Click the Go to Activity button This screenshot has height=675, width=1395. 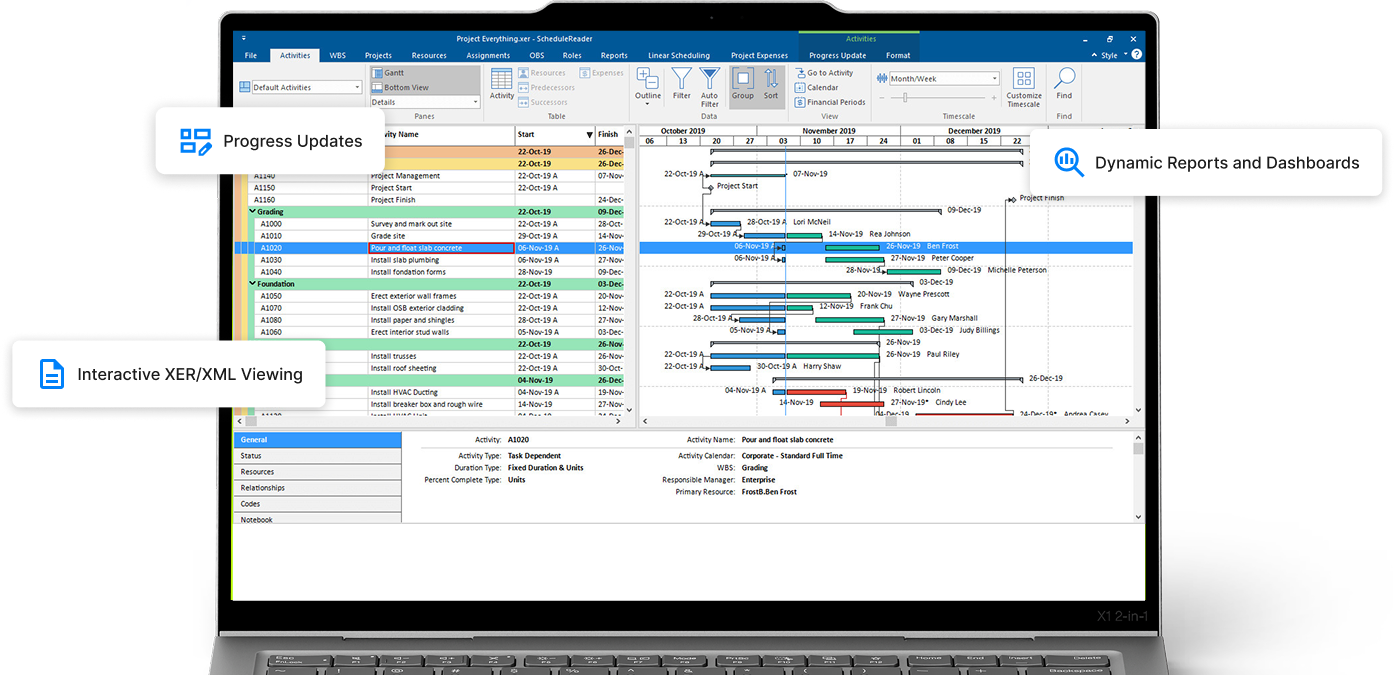tap(824, 73)
